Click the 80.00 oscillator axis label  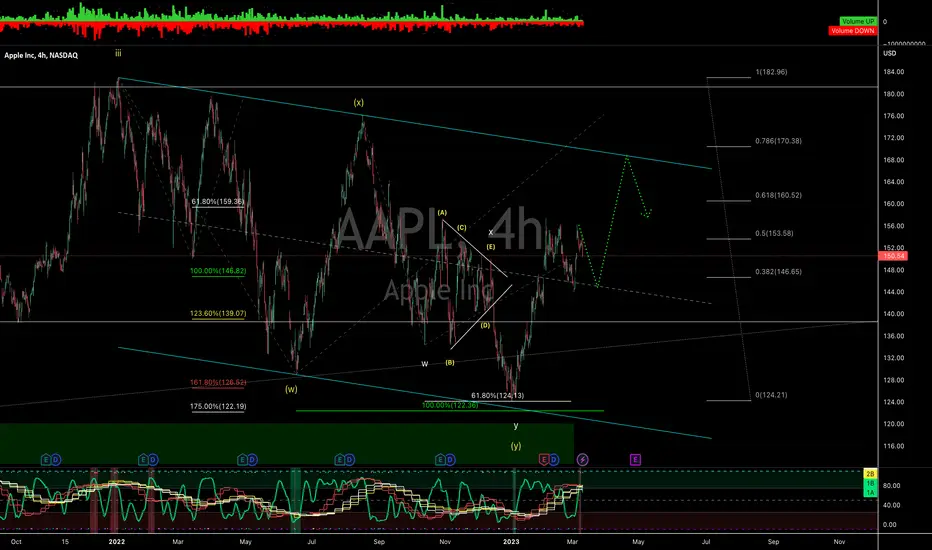click(x=890, y=486)
